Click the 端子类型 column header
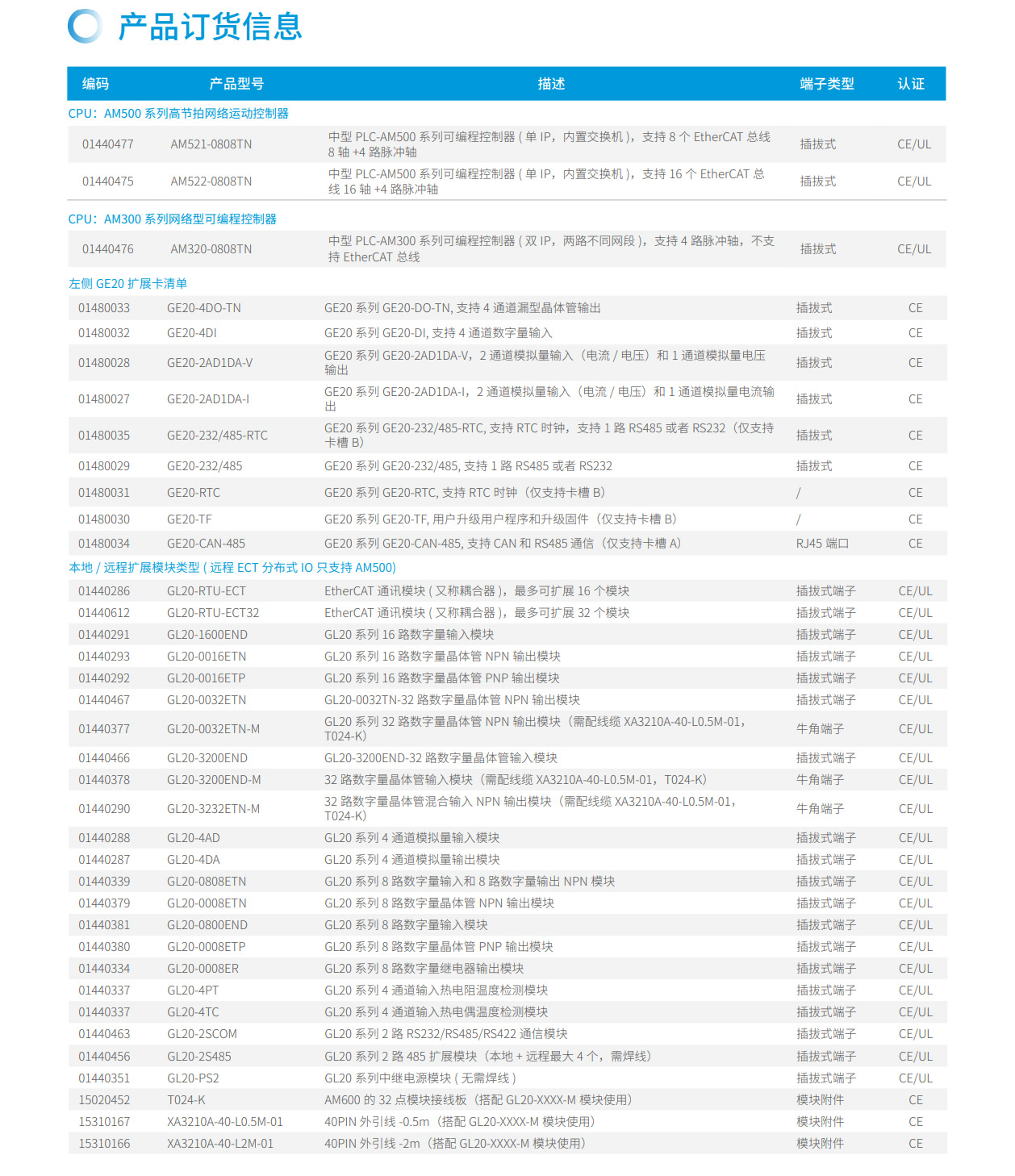 point(826,84)
